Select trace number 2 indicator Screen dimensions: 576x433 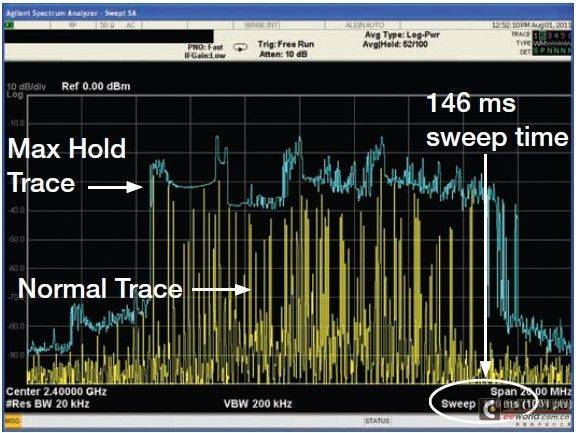543,35
